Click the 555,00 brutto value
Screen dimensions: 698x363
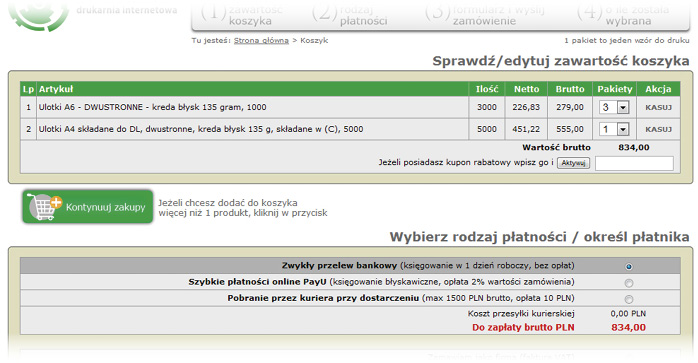(x=570, y=129)
